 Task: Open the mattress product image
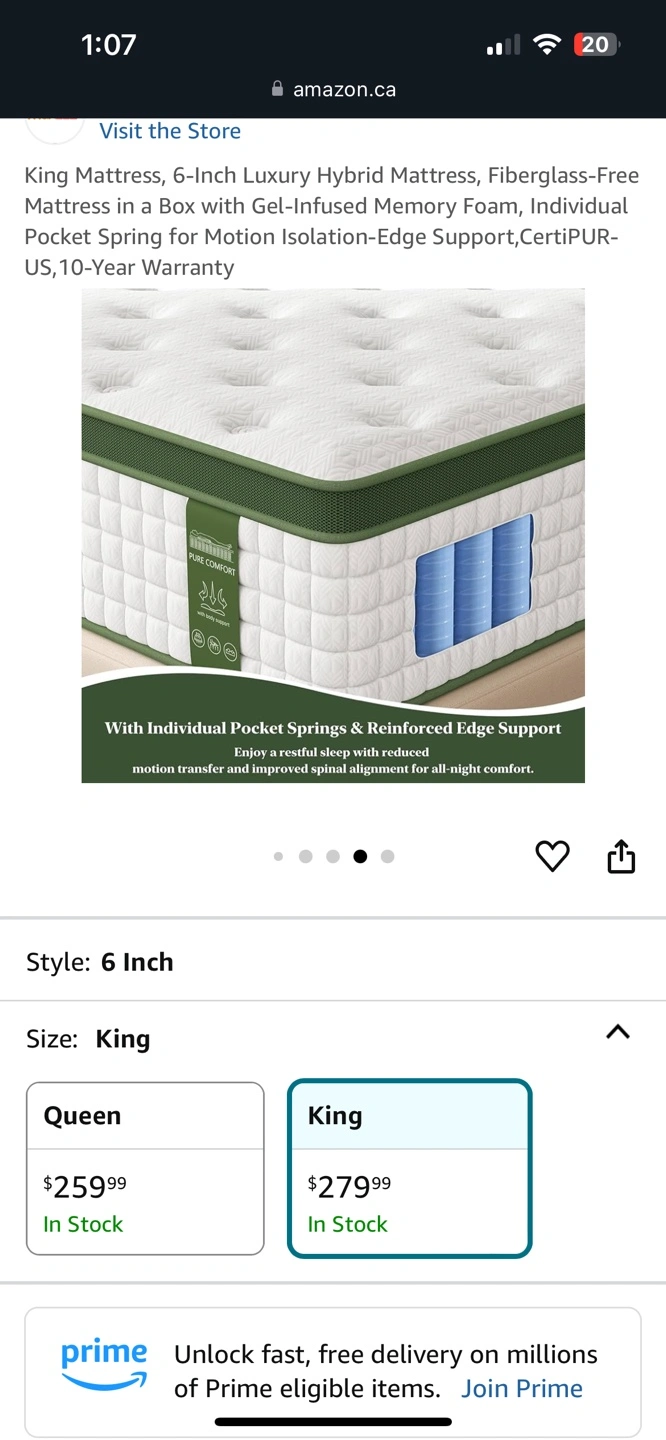(333, 536)
